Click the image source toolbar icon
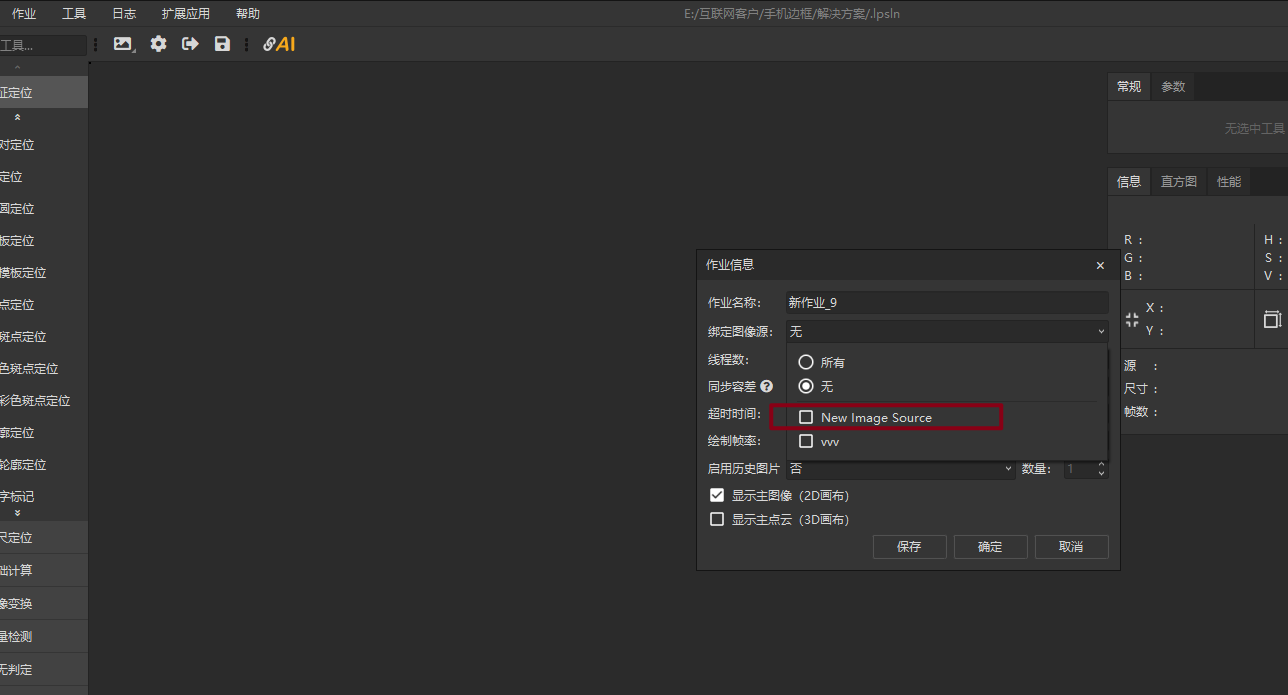 (123, 44)
